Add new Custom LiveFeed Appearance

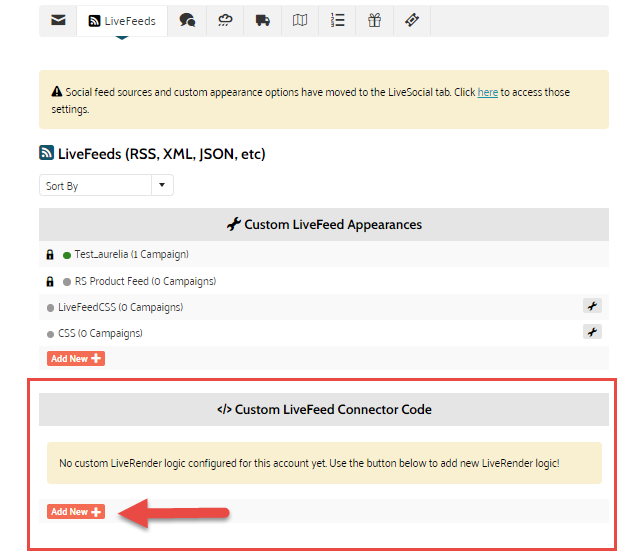tap(76, 358)
